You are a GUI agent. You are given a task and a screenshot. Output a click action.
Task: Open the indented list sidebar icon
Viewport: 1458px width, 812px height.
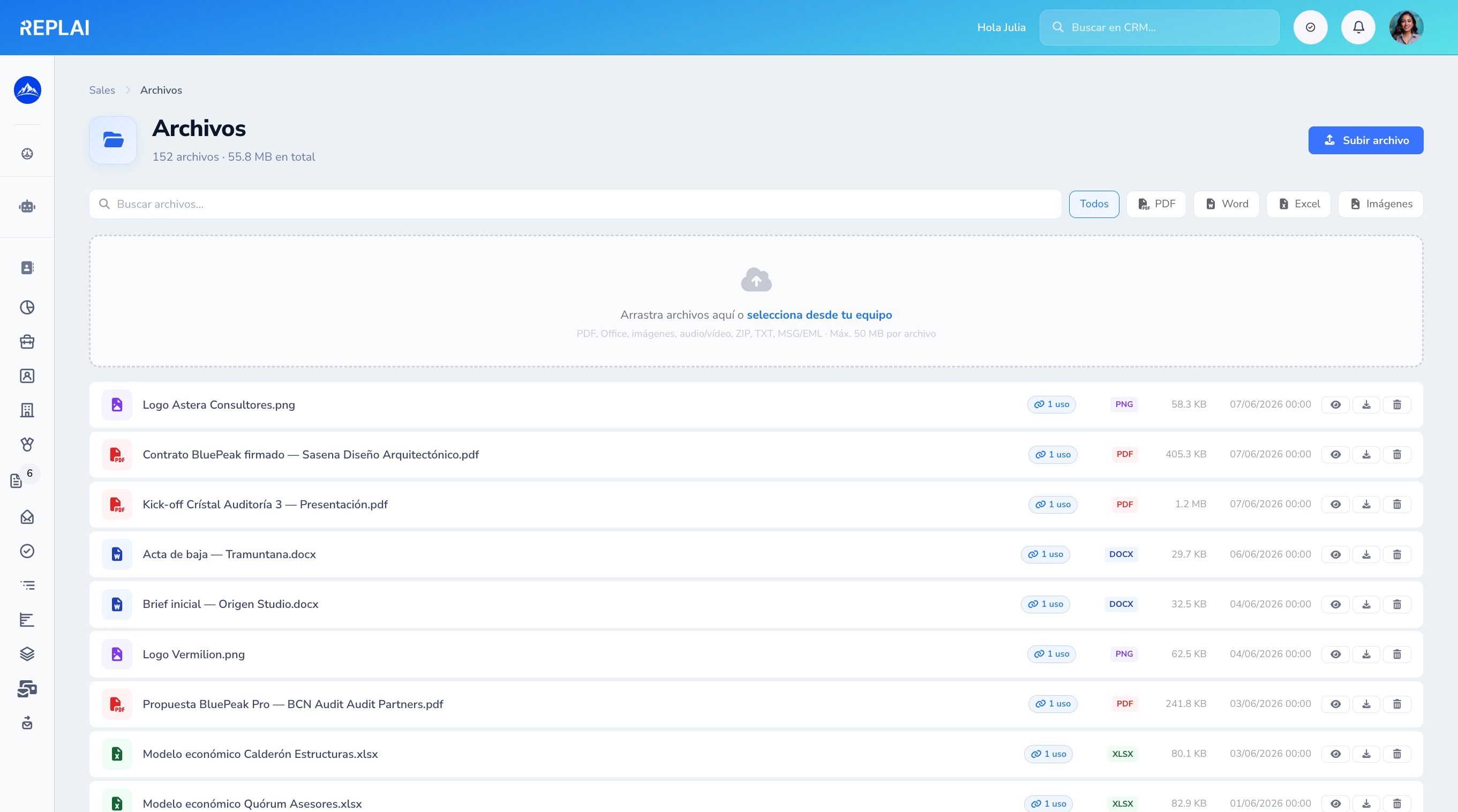pyautogui.click(x=27, y=585)
